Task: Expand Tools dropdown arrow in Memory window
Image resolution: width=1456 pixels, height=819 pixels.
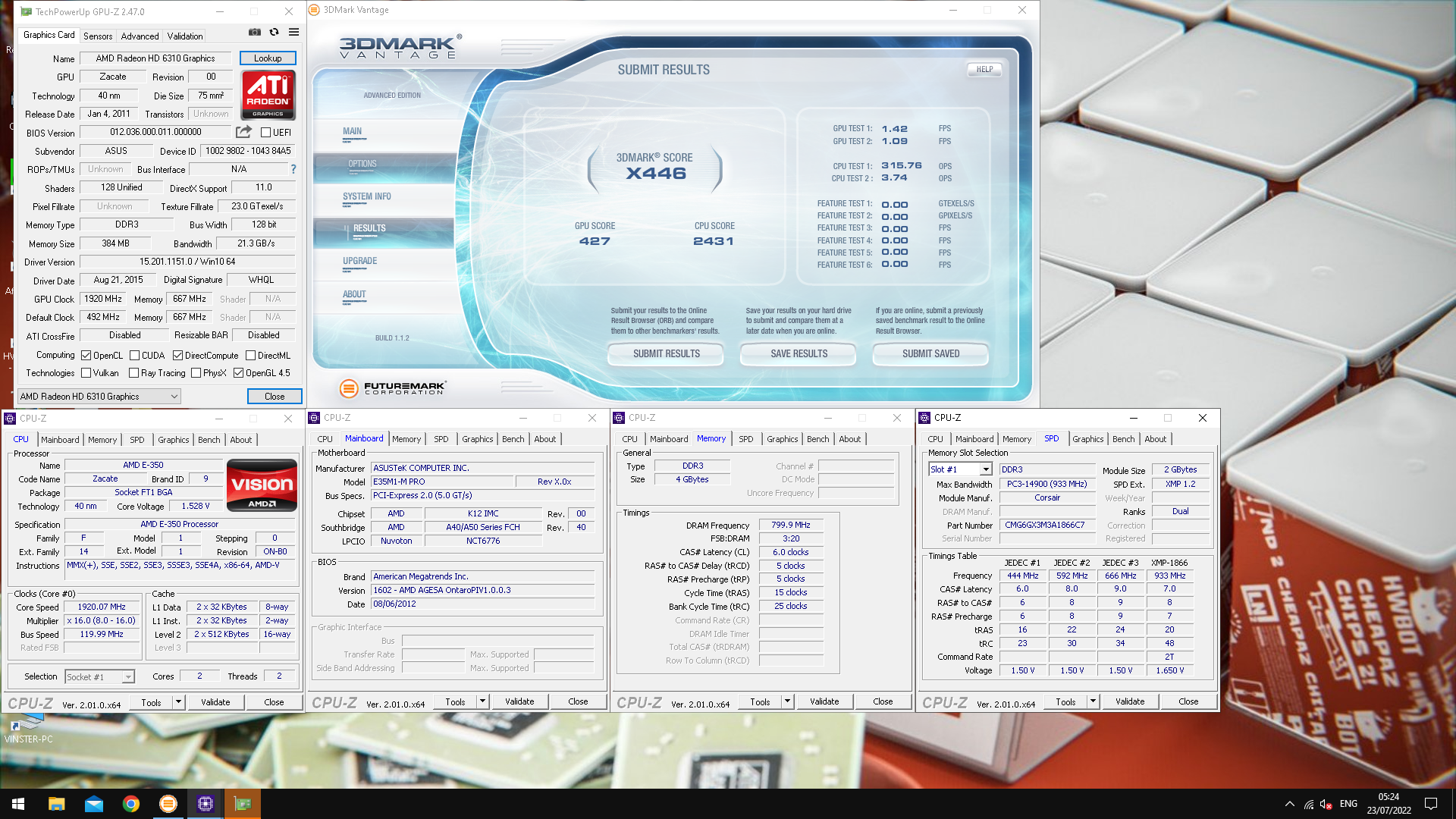Action: coord(787,701)
